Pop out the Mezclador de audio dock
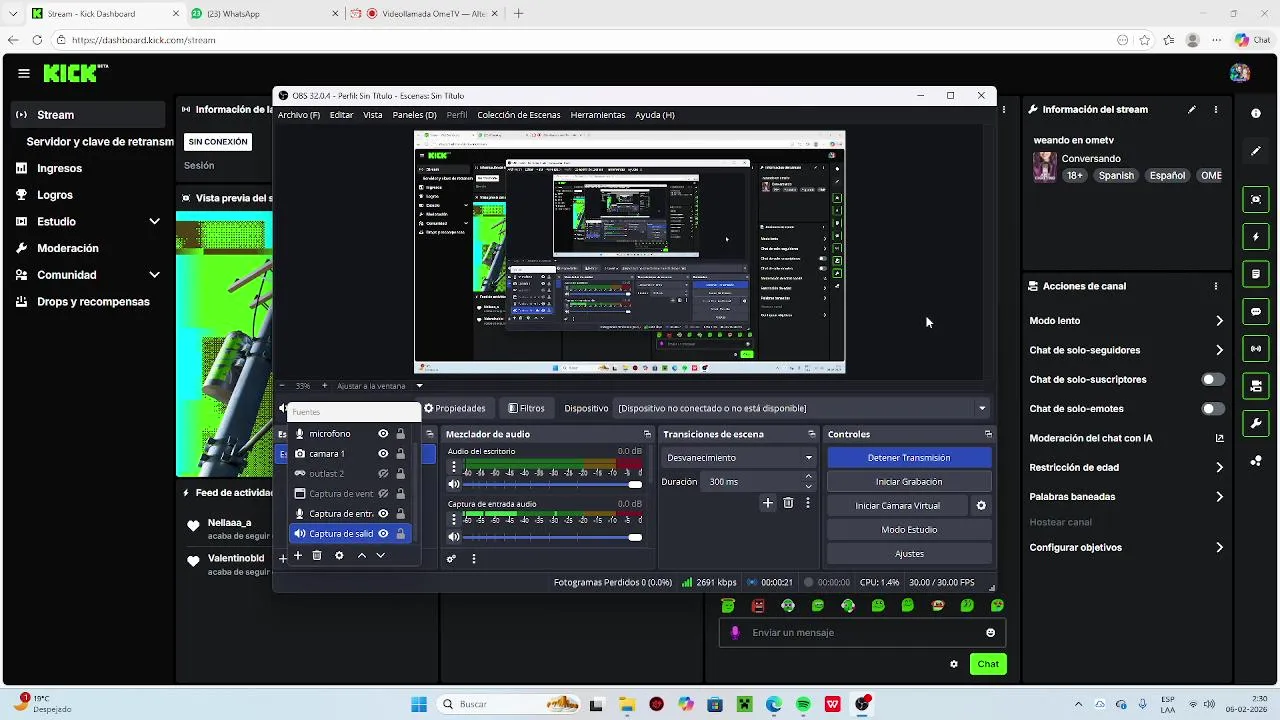Screen dimensions: 1280x720 point(647,434)
